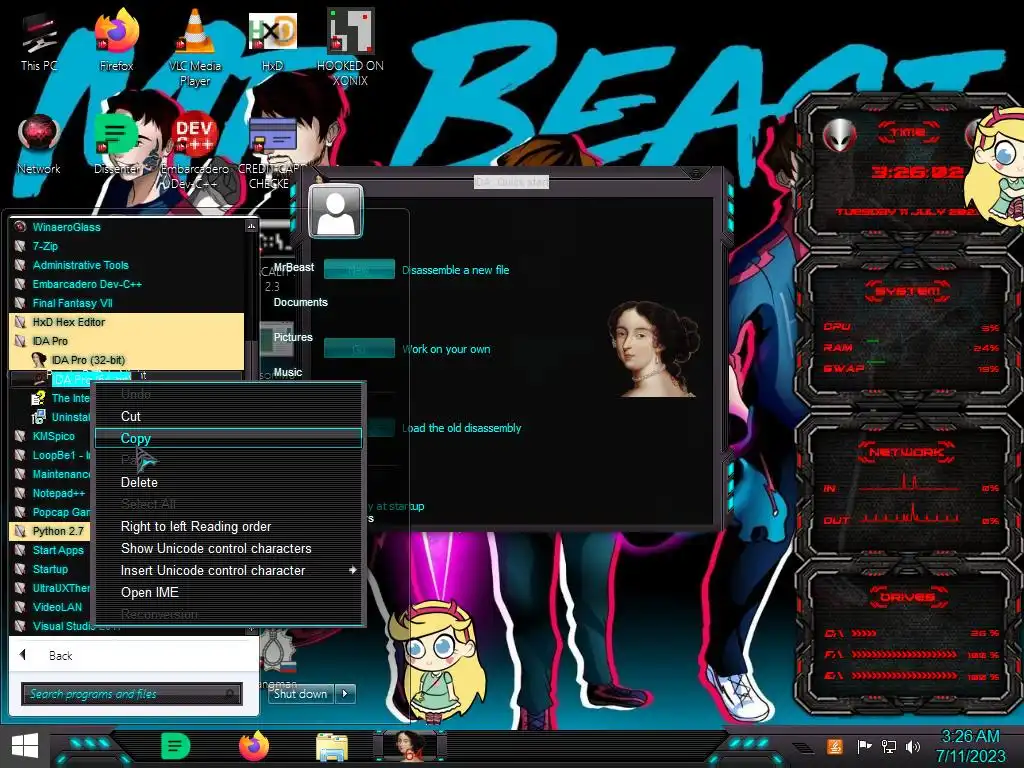Open the CREDIT CARD CHECKER desktop icon
This screenshot has width=1024, height=768.
(x=271, y=152)
